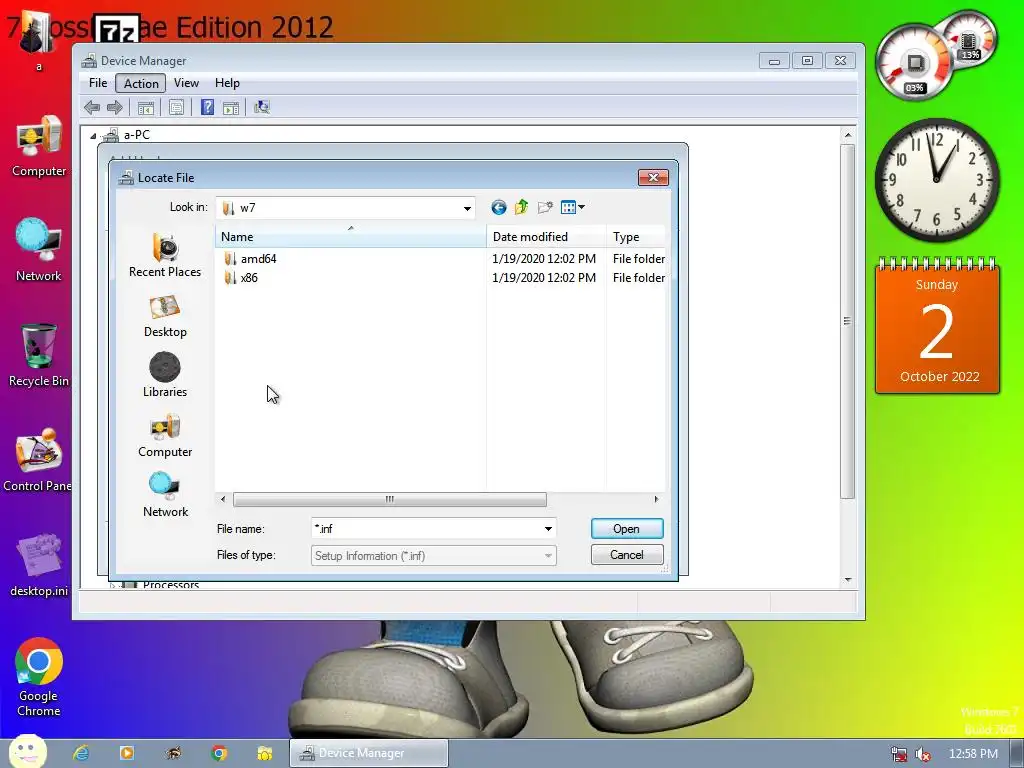Image resolution: width=1024 pixels, height=768 pixels.
Task: Launch Internet Explorer from the taskbar
Action: [81, 753]
